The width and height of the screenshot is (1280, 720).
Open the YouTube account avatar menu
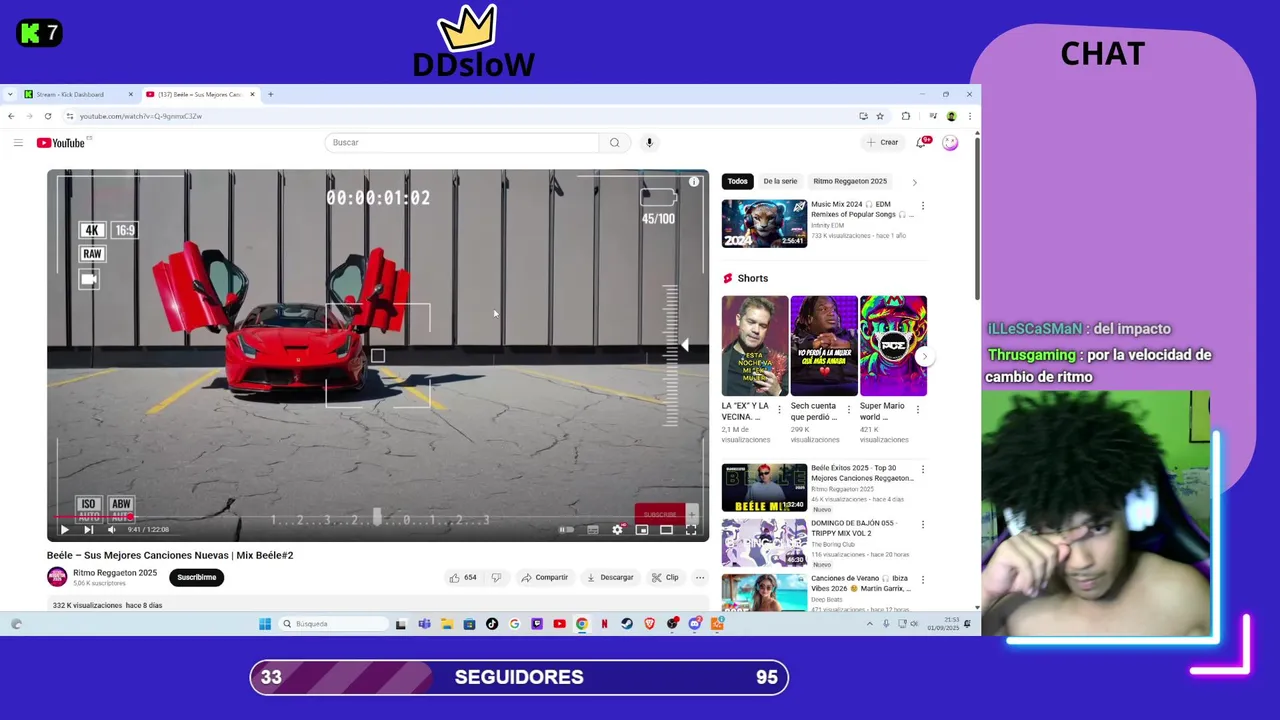[950, 143]
